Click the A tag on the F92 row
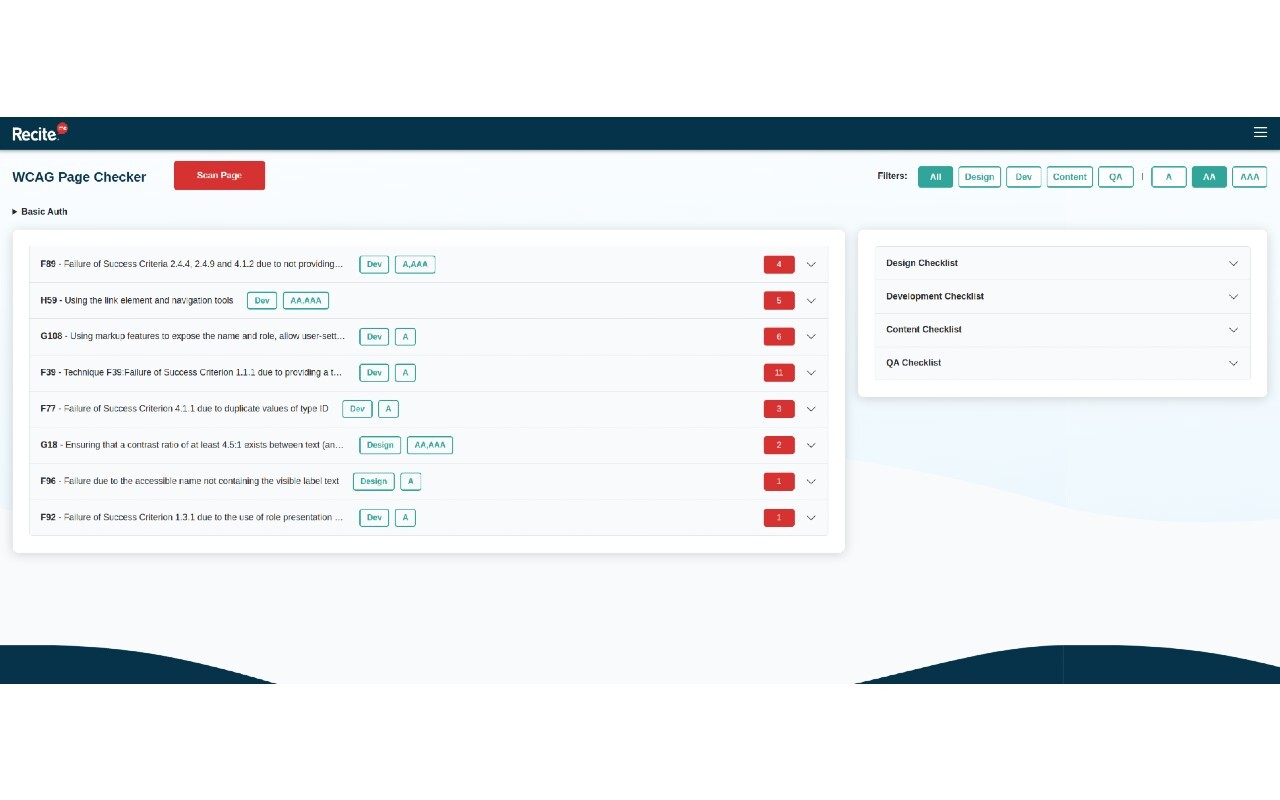 coord(405,518)
